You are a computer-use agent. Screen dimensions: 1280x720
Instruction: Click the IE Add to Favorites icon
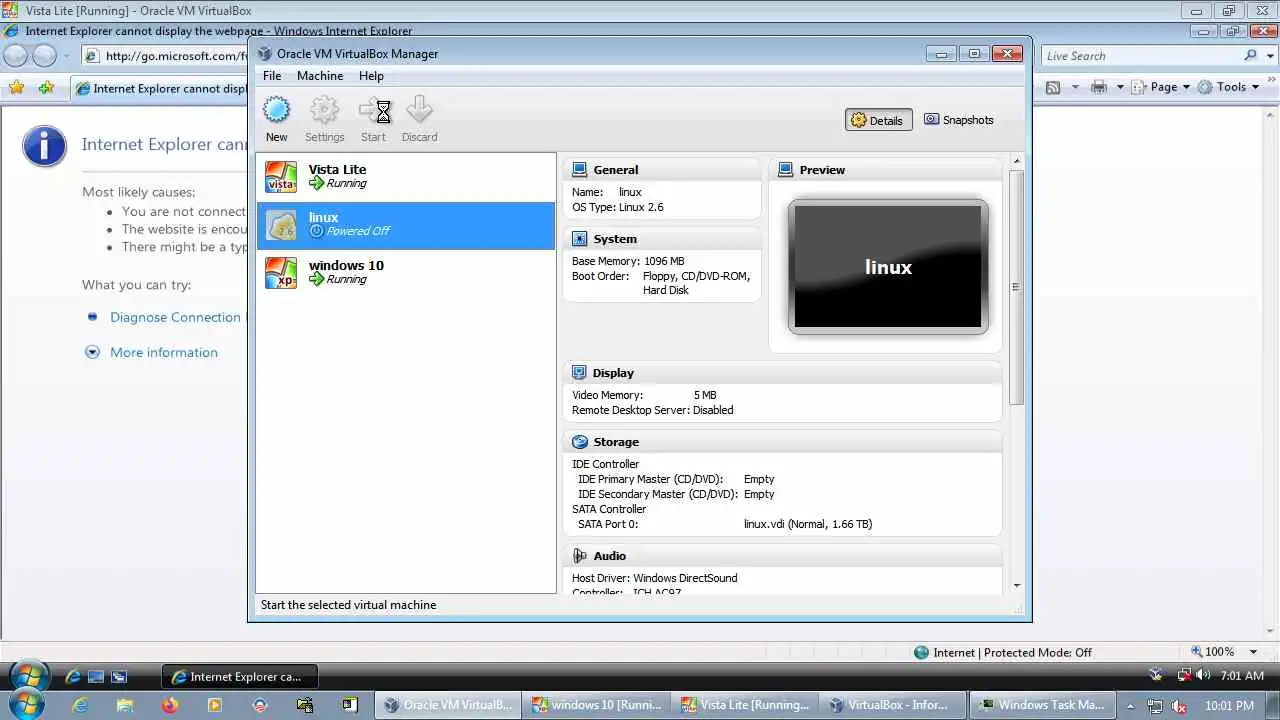[46, 88]
